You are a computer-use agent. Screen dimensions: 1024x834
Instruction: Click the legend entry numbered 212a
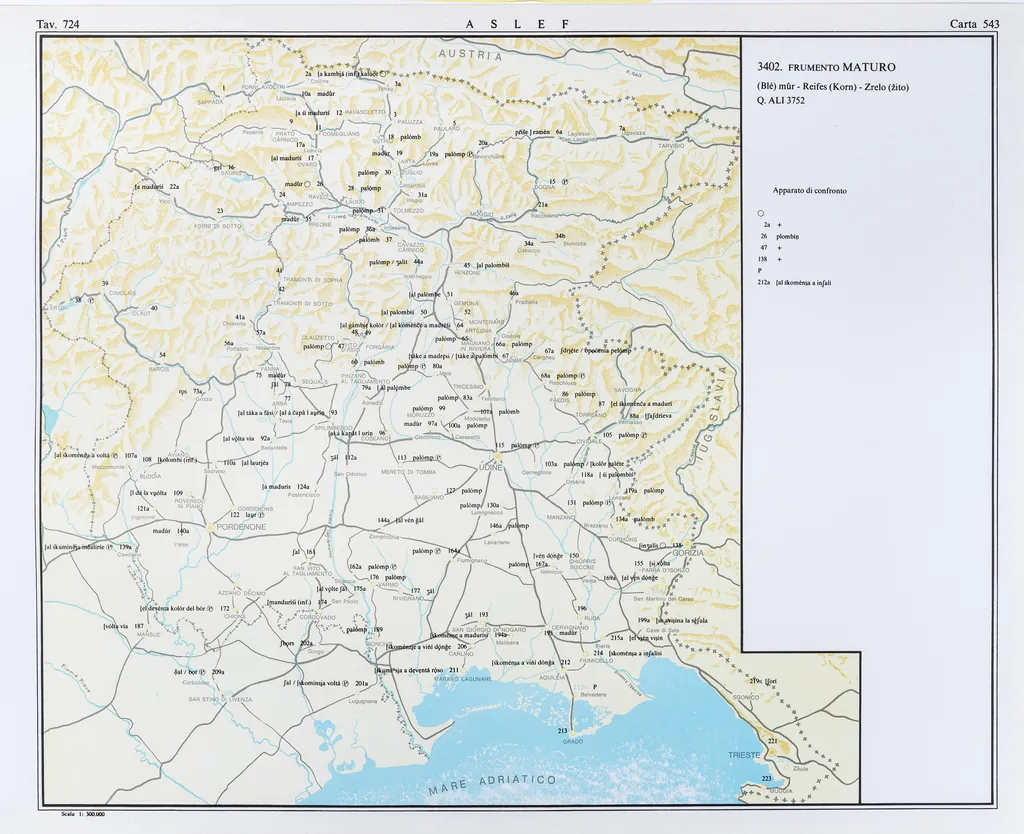(x=795, y=283)
